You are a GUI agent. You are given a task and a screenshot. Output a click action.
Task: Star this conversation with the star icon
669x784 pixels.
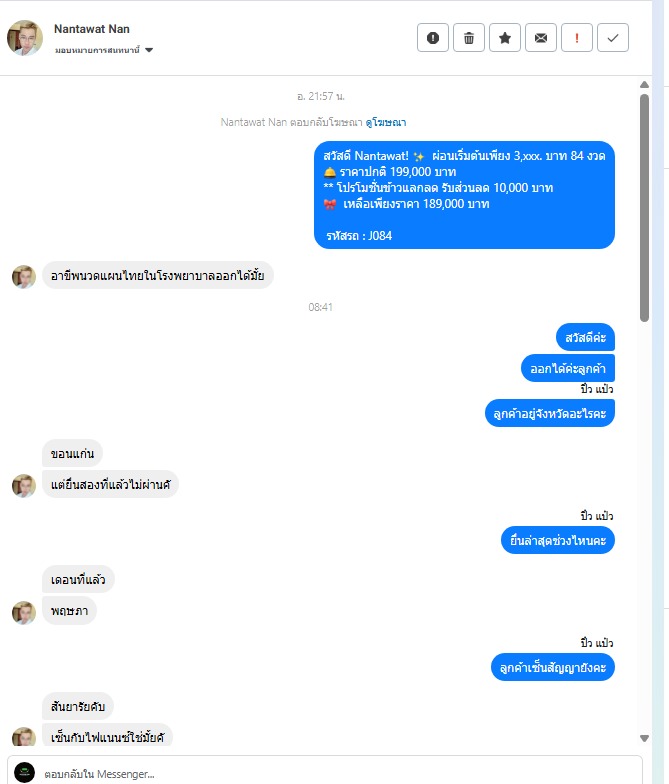(504, 38)
